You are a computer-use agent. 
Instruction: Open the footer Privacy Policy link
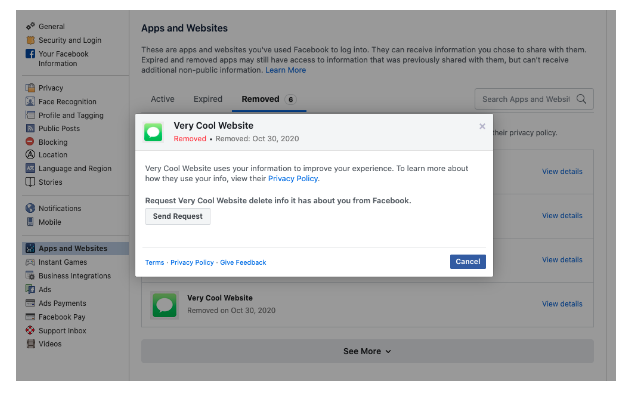pos(192,263)
